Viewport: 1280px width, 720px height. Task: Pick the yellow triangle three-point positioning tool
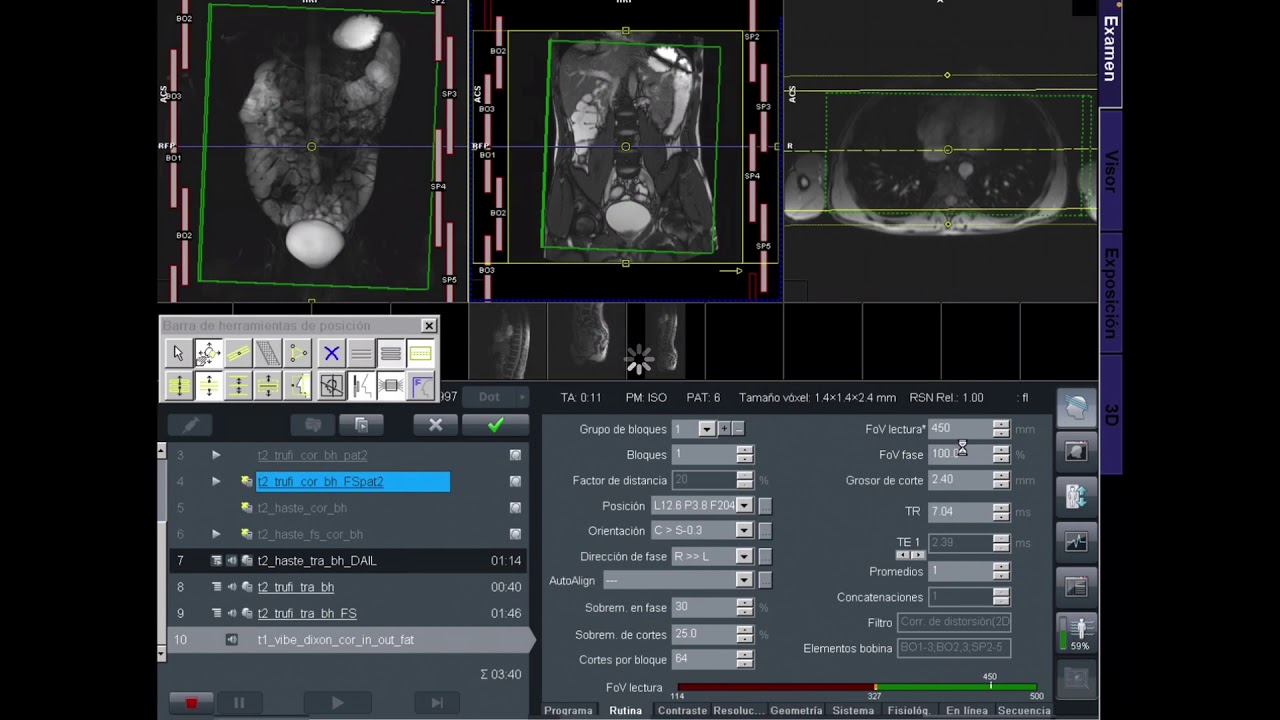coord(298,353)
